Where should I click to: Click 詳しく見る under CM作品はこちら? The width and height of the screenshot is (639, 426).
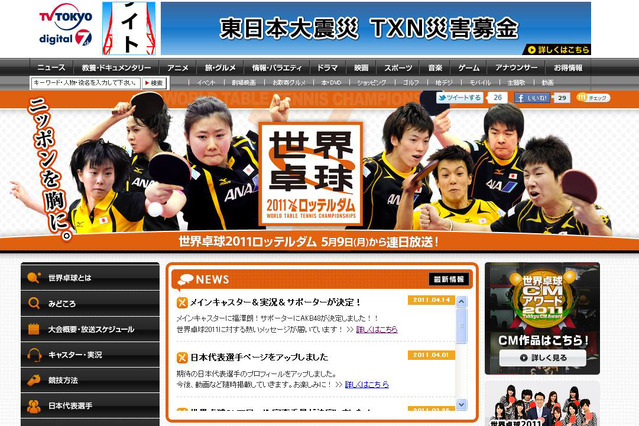click(x=542, y=358)
